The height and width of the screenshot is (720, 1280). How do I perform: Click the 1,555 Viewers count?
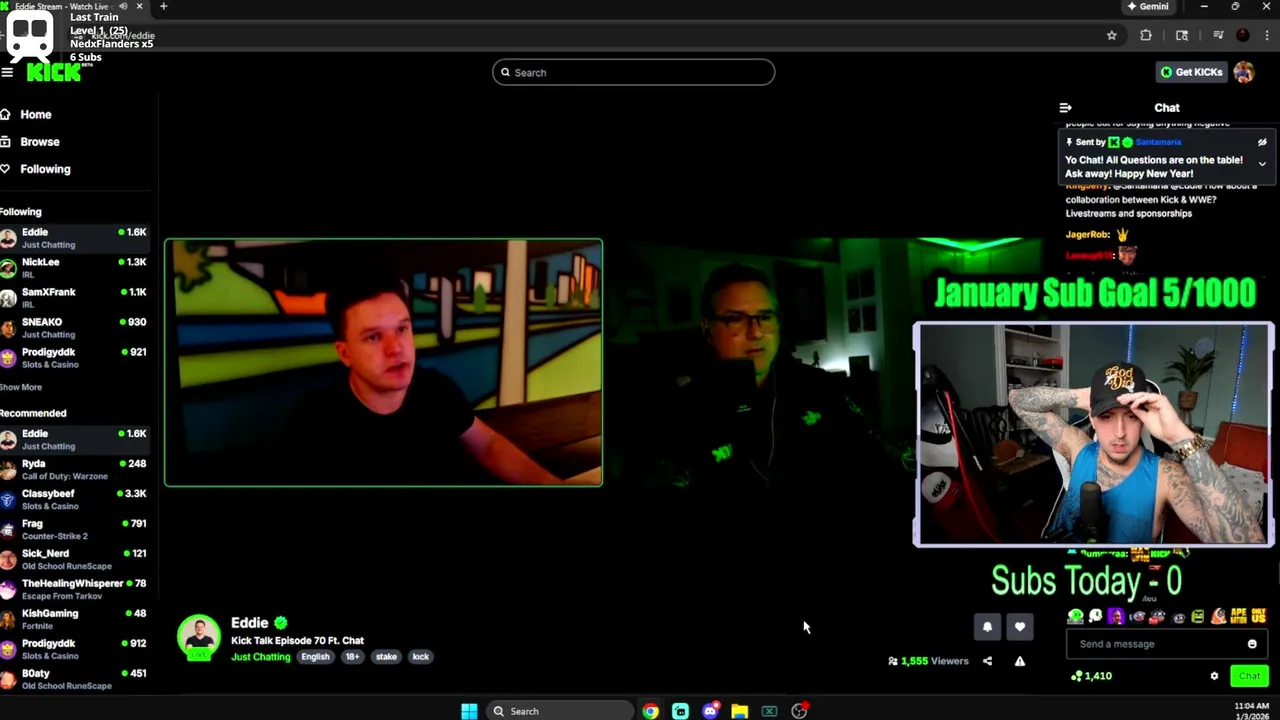tap(928, 661)
